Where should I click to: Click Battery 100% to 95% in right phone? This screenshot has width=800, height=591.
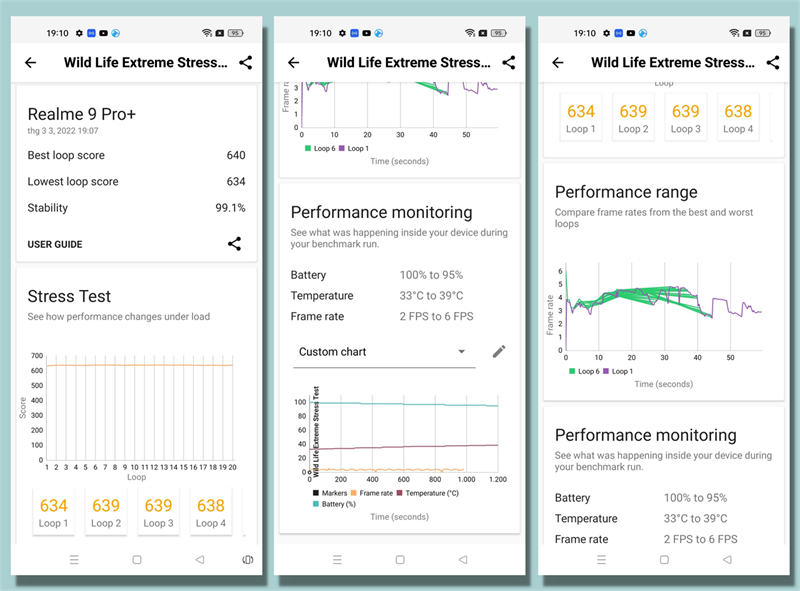(x=641, y=498)
